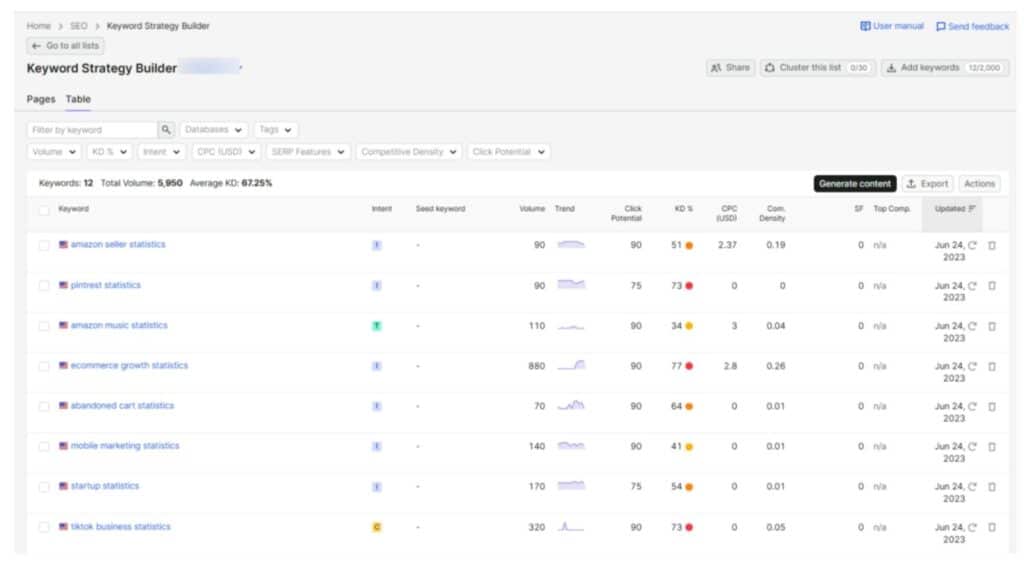Open the abandoned cart statistics keyword link

pyautogui.click(x=122, y=406)
